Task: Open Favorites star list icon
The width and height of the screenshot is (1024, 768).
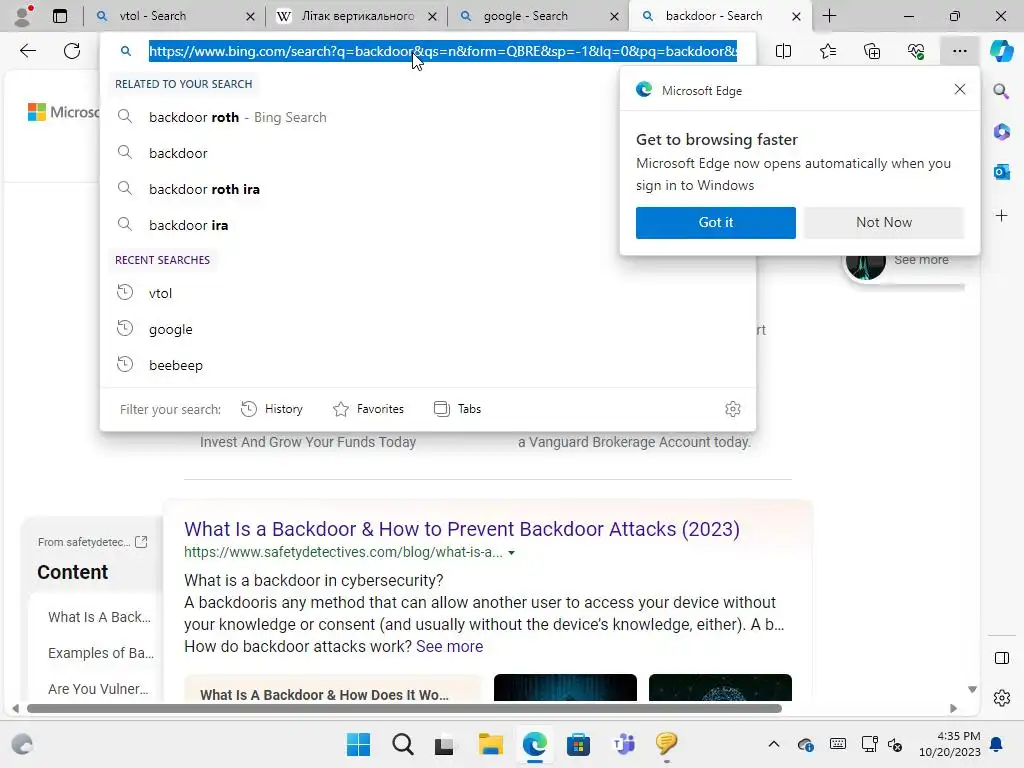Action: coord(827,51)
